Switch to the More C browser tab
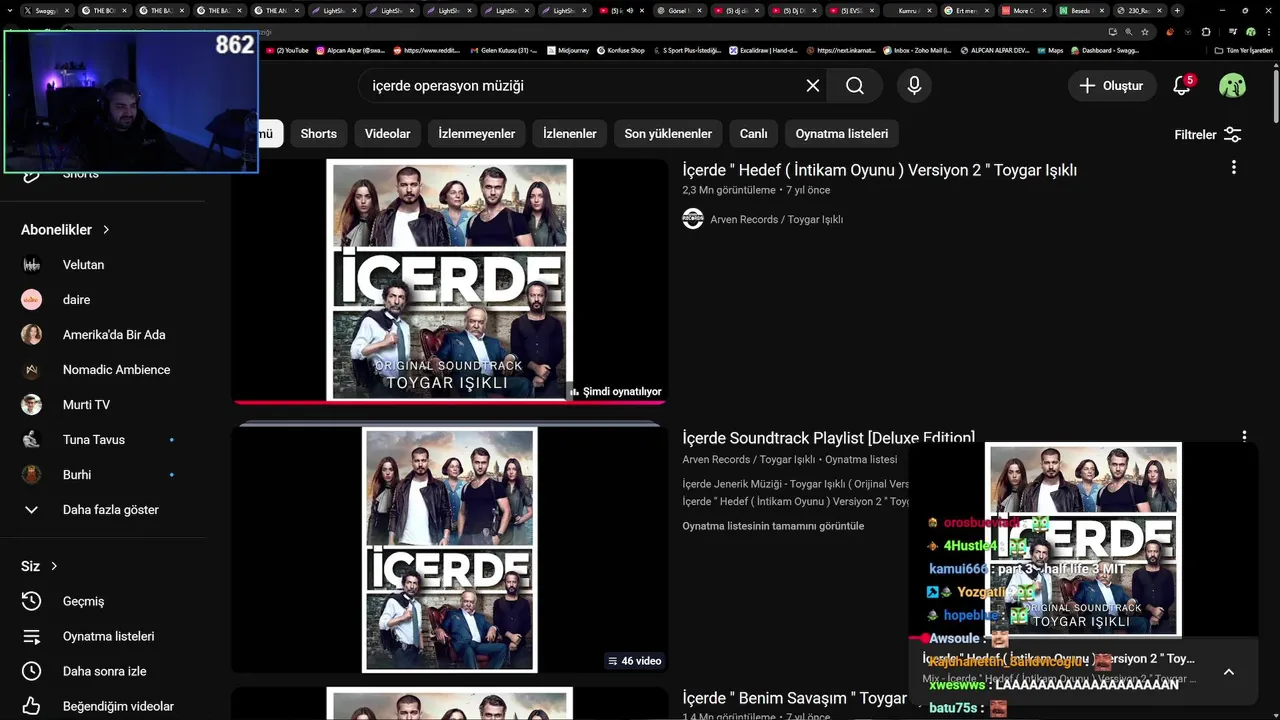The image size is (1280, 720). click(x=1023, y=10)
